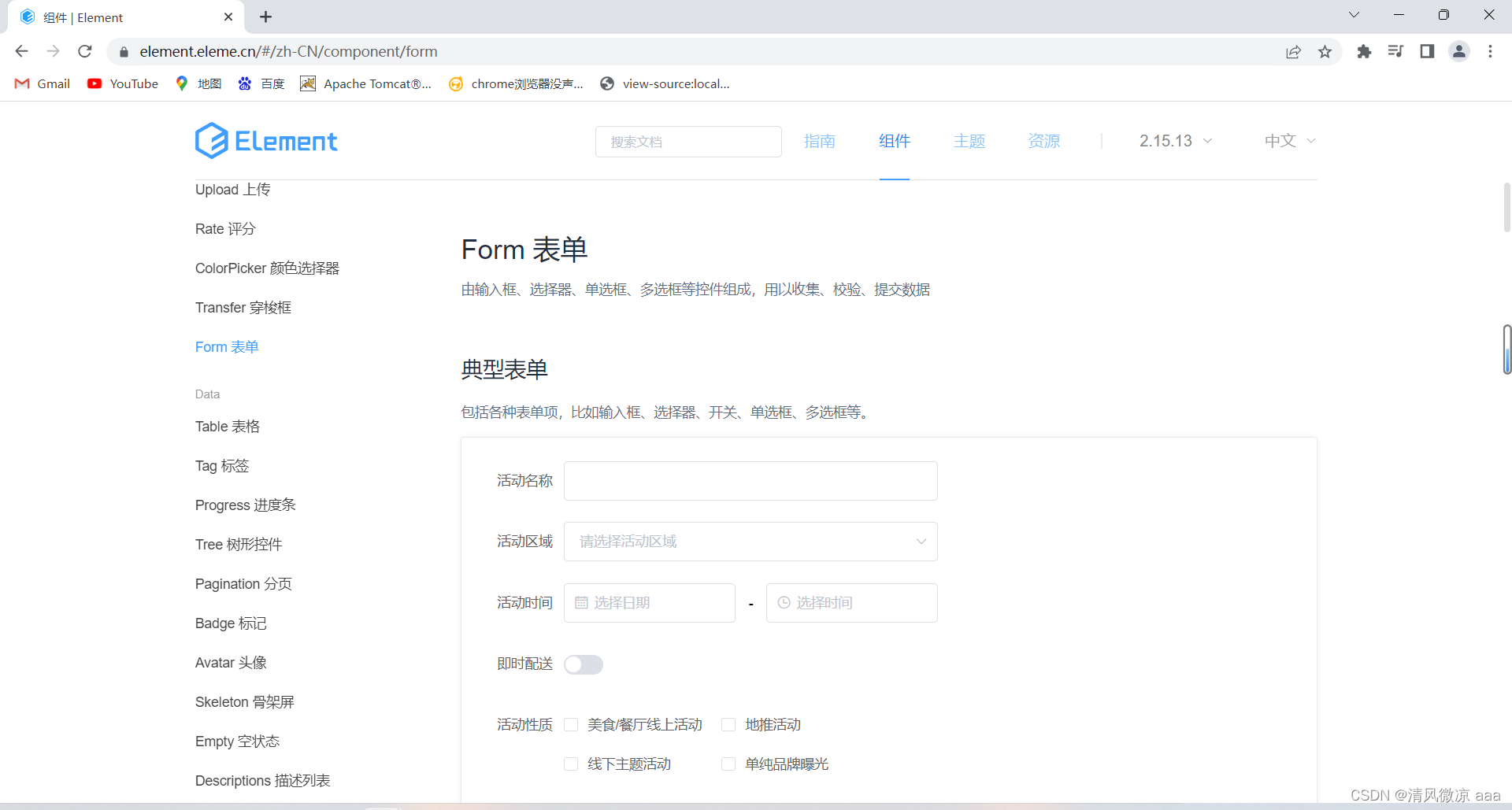1512x810 pixels.
Task: Open Progress 进度条 in sidebar
Action: (246, 505)
